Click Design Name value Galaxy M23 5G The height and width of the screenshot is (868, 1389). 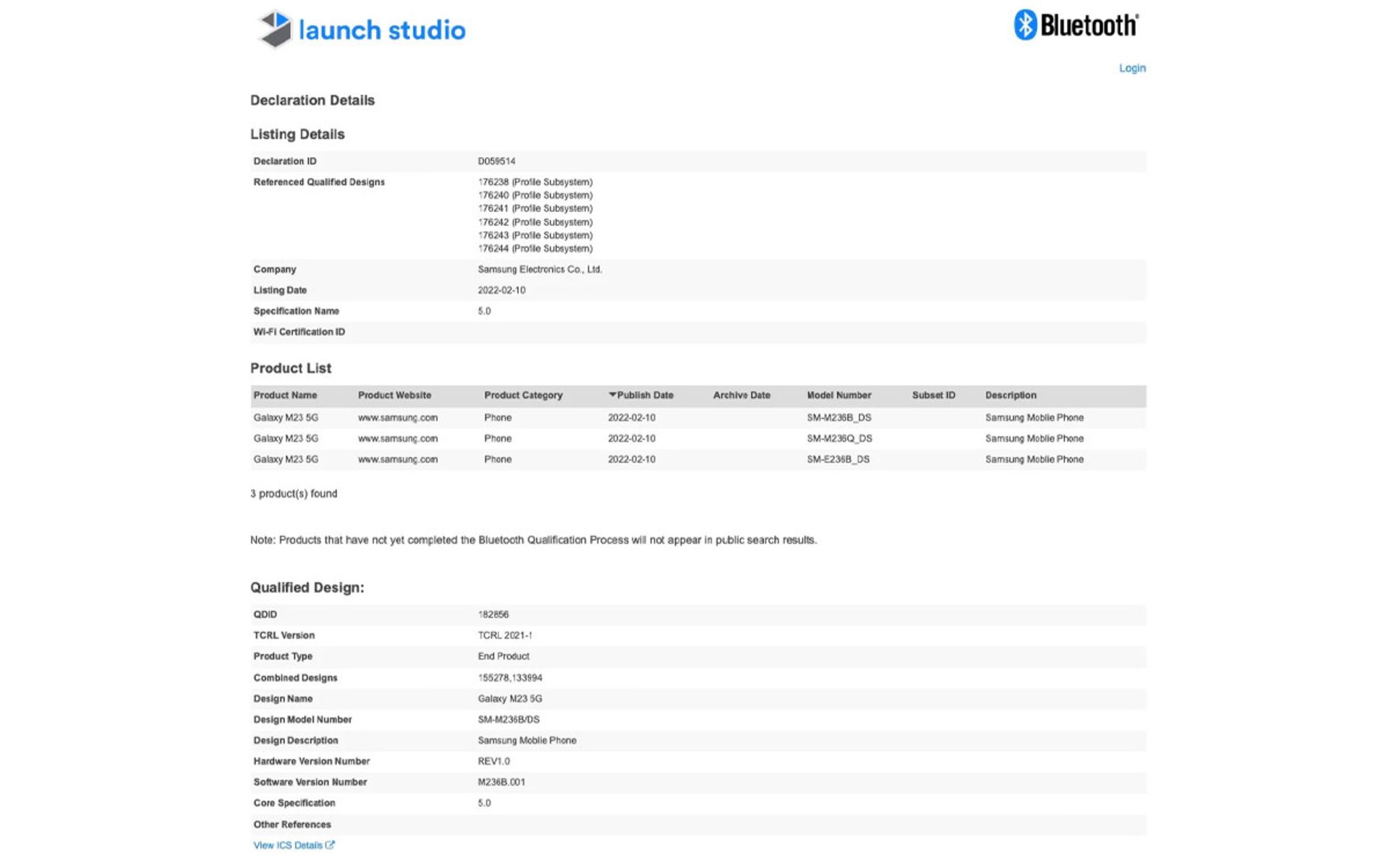click(510, 699)
